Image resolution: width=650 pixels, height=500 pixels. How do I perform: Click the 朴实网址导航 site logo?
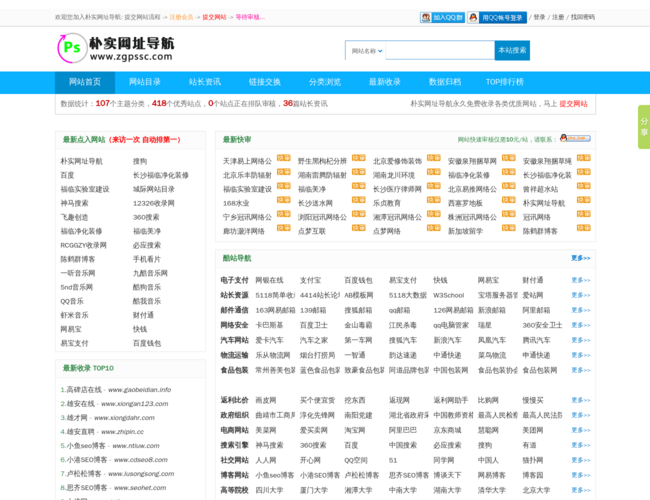point(116,48)
